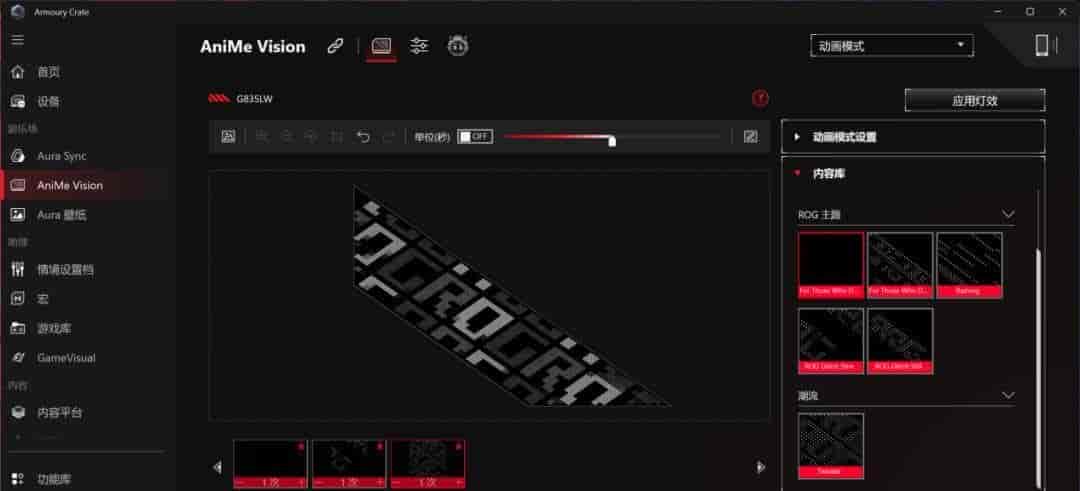Select the thumbnail under the 潮流 section
Screen dimensions: 1080x491
click(x=831, y=446)
